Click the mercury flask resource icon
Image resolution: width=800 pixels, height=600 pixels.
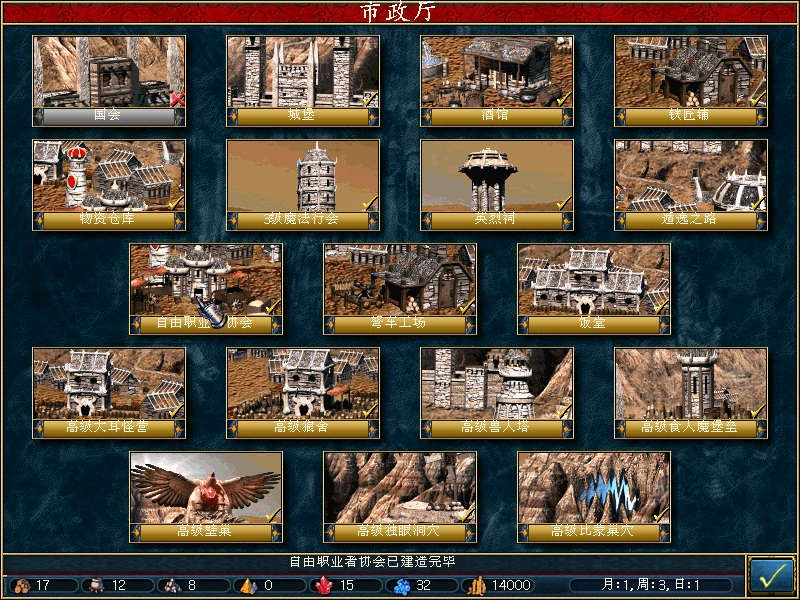pyautogui.click(x=96, y=585)
